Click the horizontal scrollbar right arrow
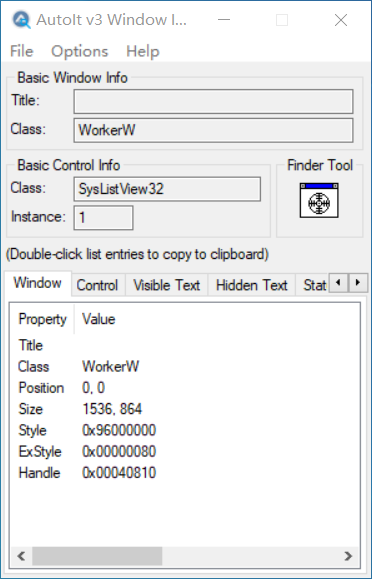 point(348,556)
